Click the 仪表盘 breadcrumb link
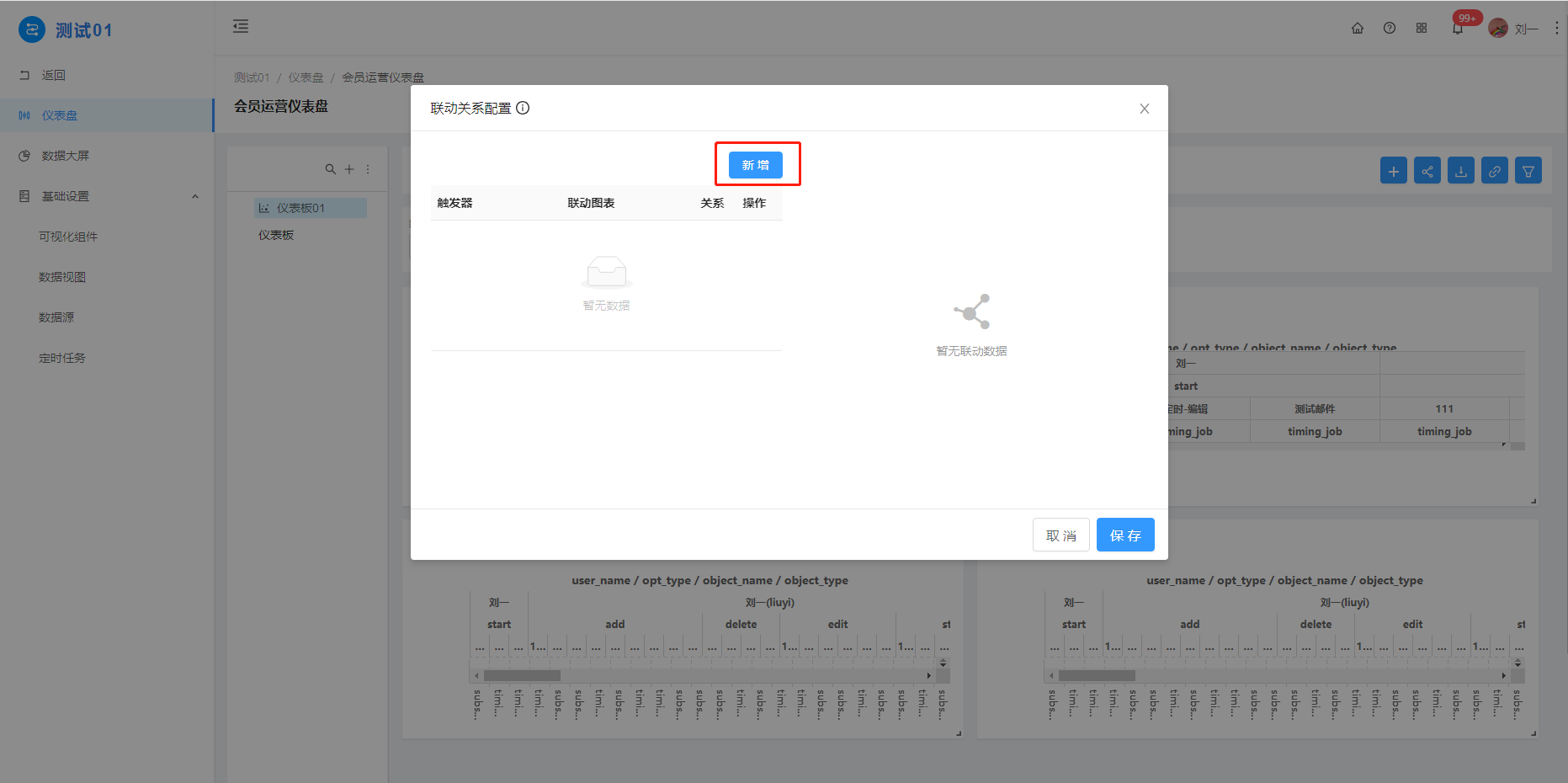The height and width of the screenshot is (783, 1568). pos(306,77)
